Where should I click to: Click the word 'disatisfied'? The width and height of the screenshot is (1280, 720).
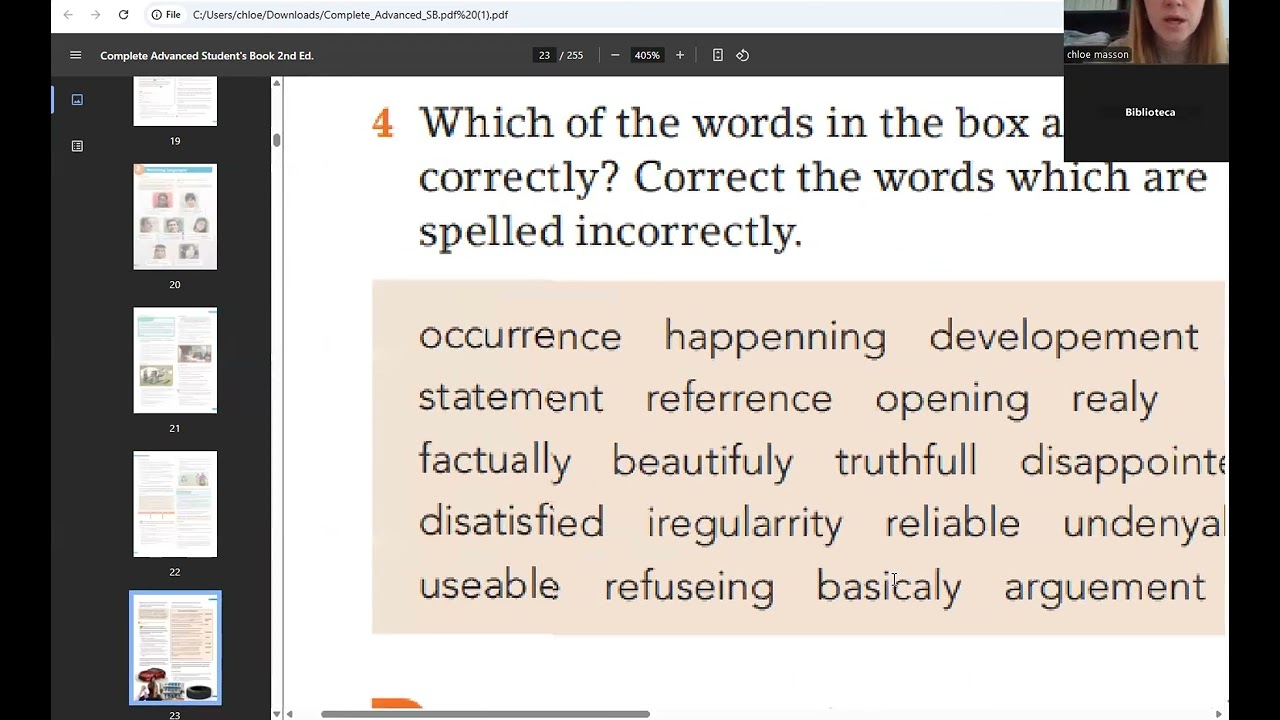tap(511, 521)
